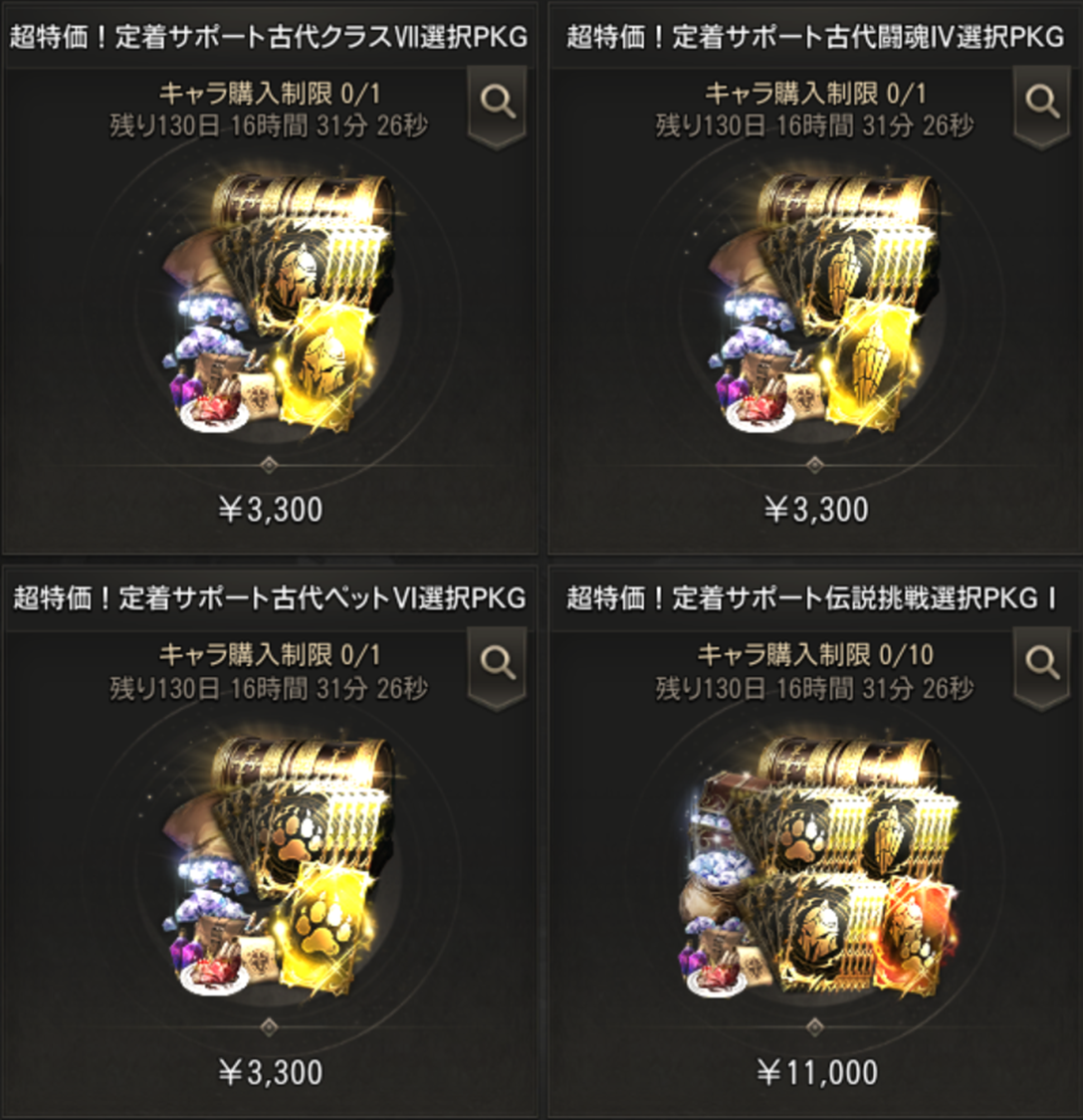Open magnifier preview for 古代ペットVI選択PKG

tap(498, 666)
